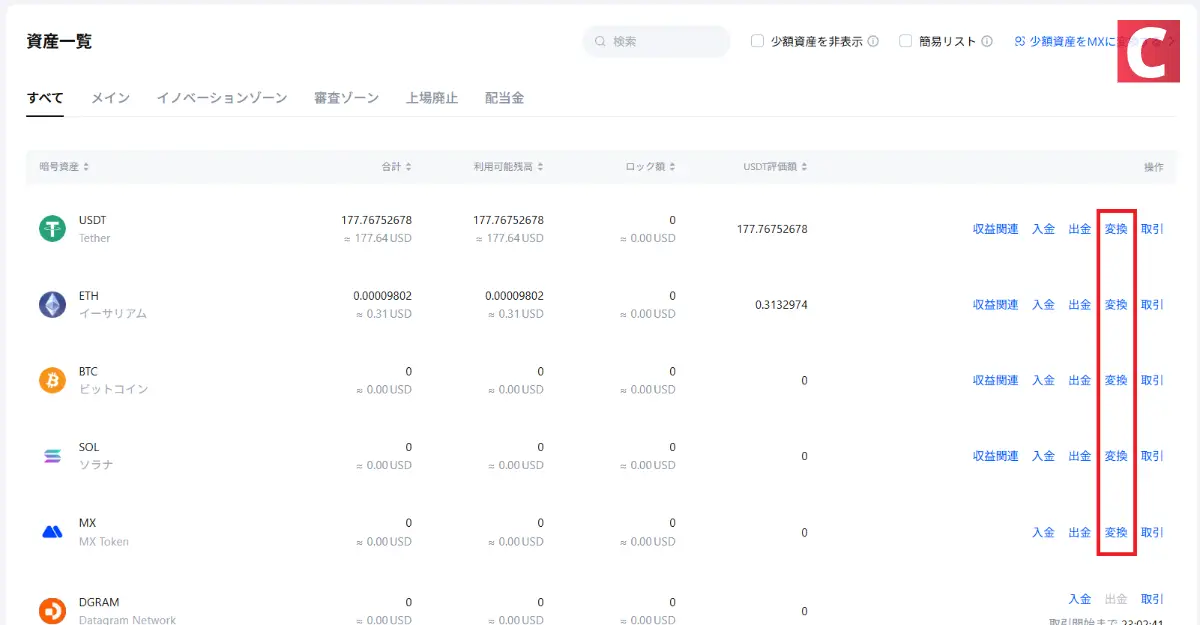Image resolution: width=1200 pixels, height=625 pixels.
Task: Click the USDT Tether coin icon
Action: (52, 229)
